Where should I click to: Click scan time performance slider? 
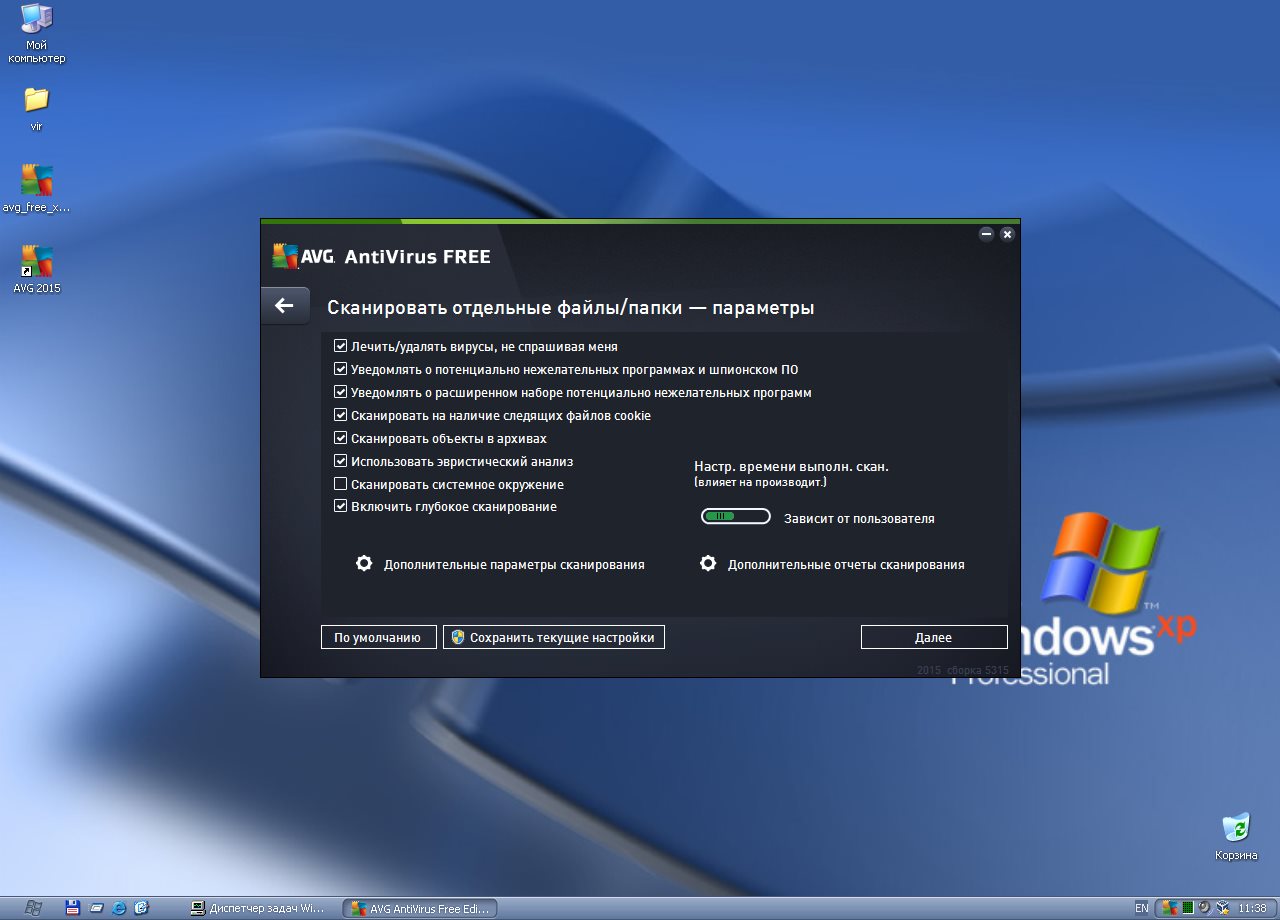coord(735,517)
